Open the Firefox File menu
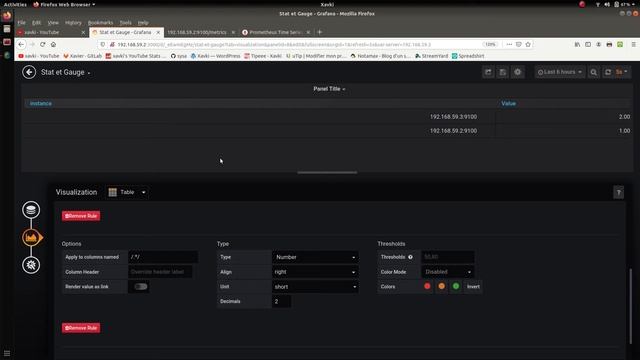Image resolution: width=640 pixels, height=360 pixels. click(21, 23)
